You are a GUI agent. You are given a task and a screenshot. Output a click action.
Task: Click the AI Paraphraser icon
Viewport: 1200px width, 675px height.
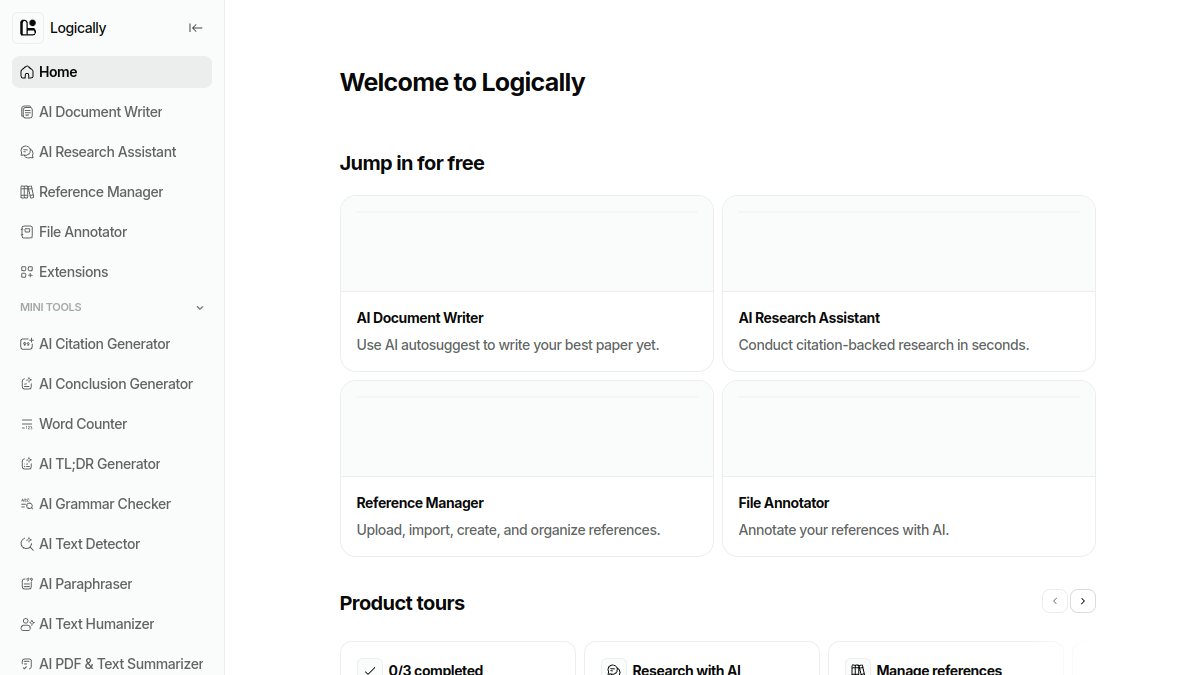coord(27,584)
